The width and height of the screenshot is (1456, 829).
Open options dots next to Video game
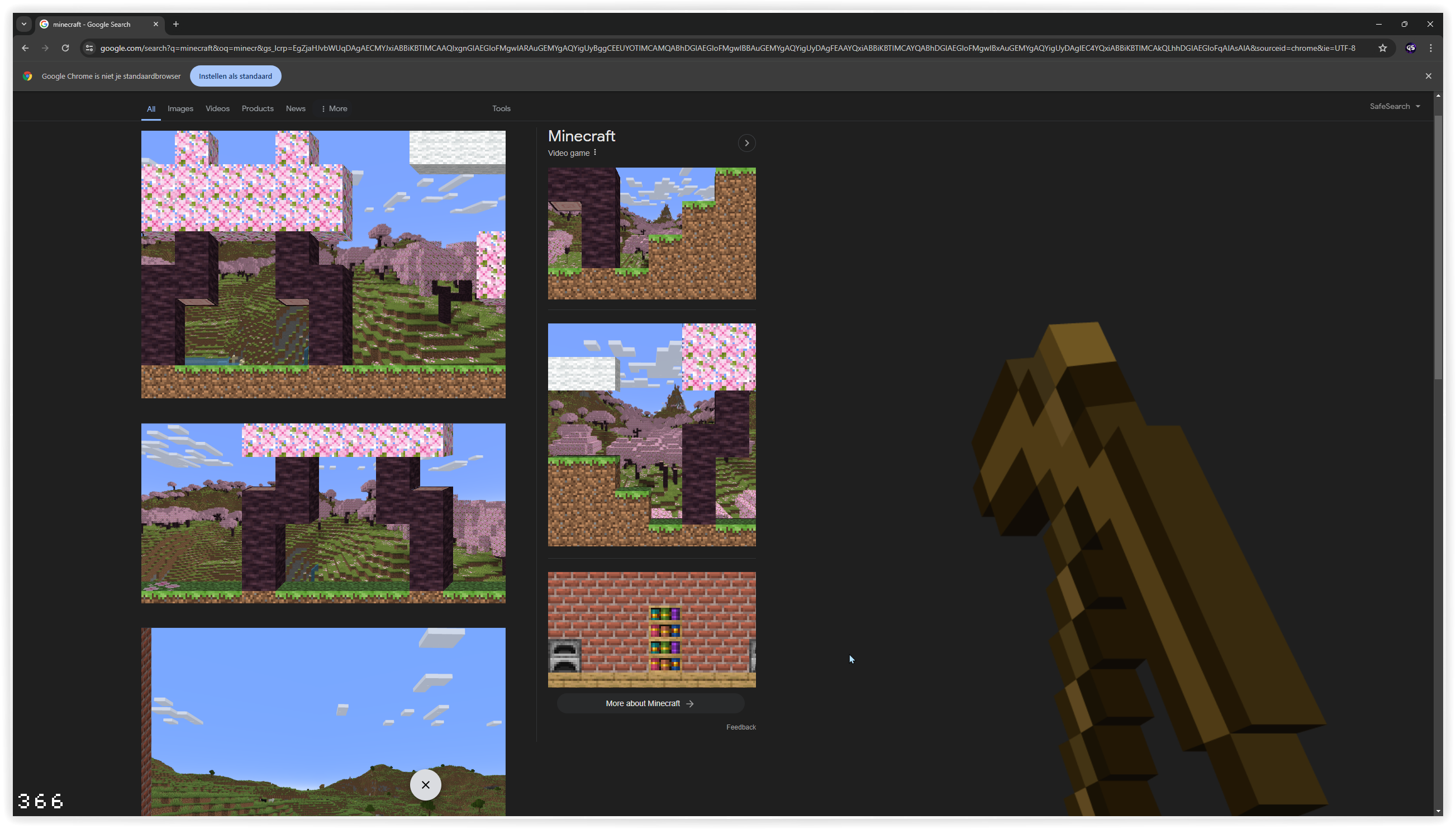pos(595,153)
